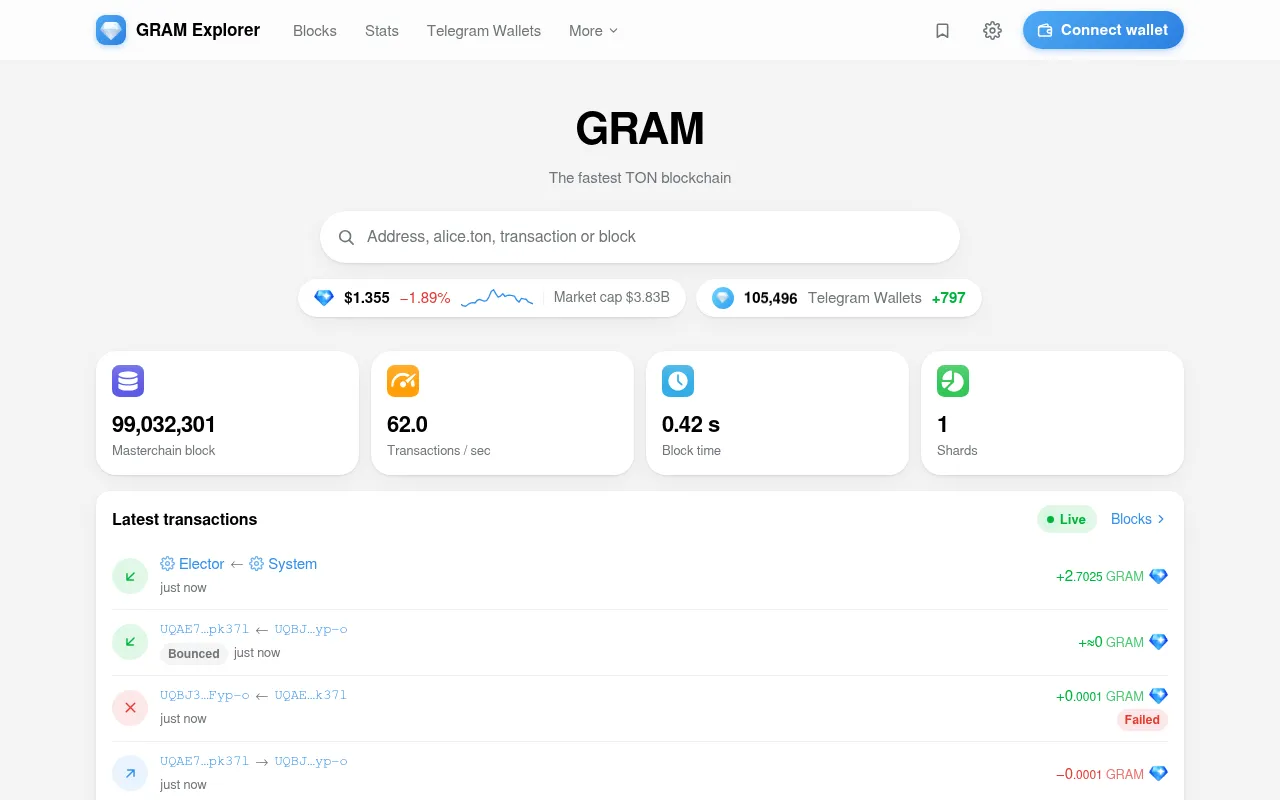Viewport: 1280px width, 800px height.
Task: Toggle the Live updates badge
Action: click(1067, 519)
